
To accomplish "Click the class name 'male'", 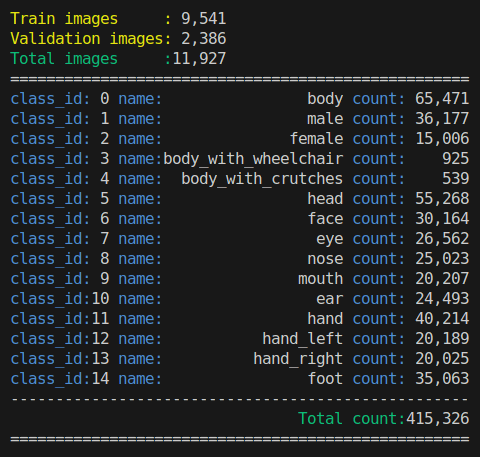I will pos(325,119).
